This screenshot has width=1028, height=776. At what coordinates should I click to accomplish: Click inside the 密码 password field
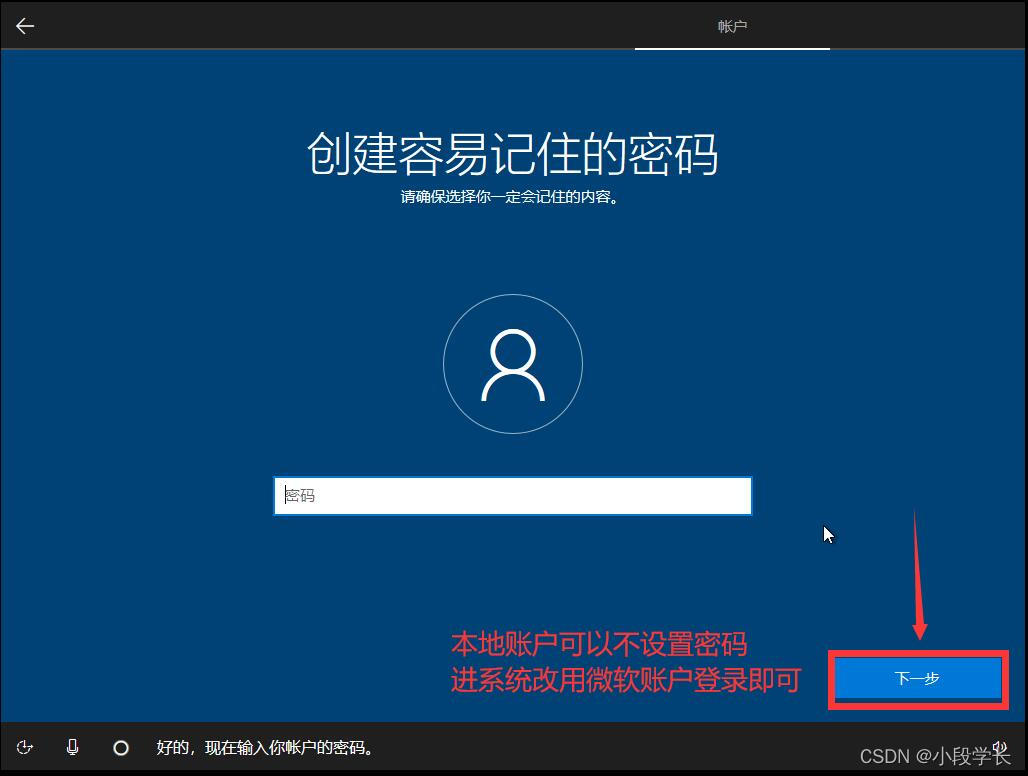(x=512, y=495)
